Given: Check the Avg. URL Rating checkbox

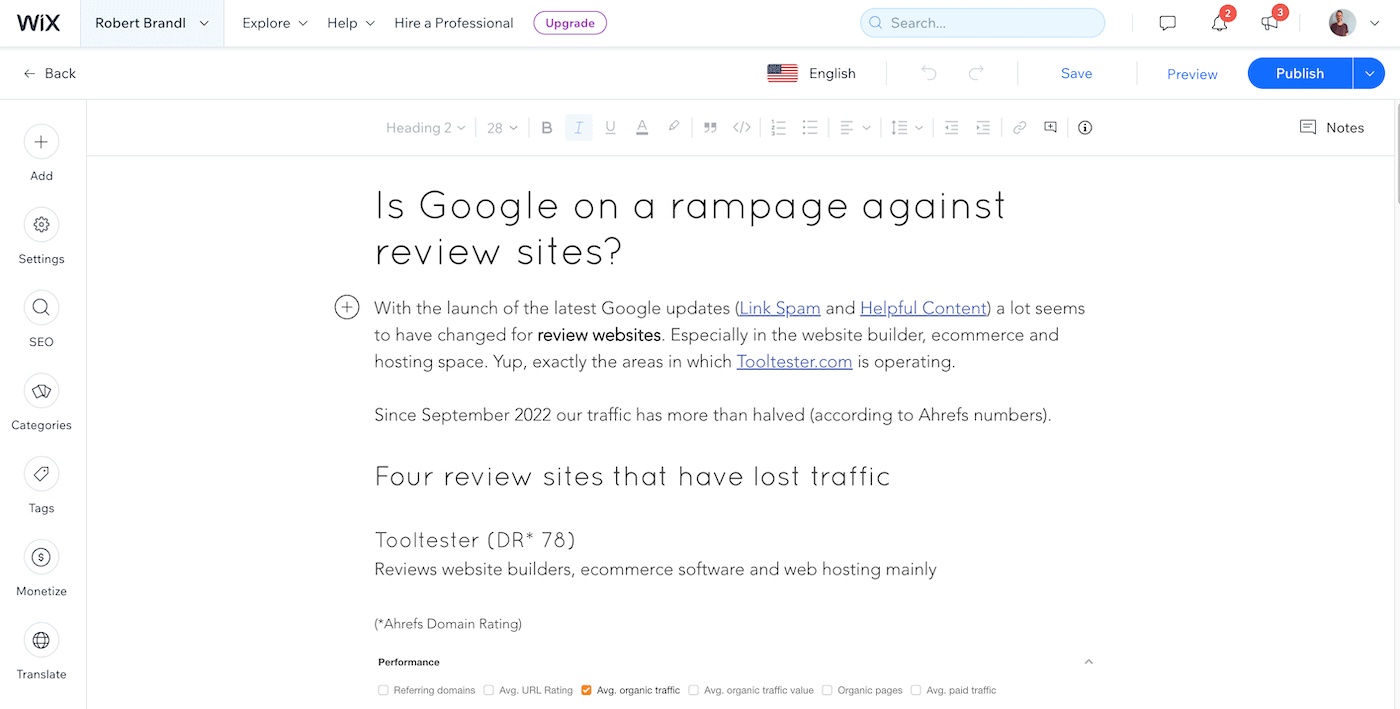Looking at the screenshot, I should (x=489, y=690).
